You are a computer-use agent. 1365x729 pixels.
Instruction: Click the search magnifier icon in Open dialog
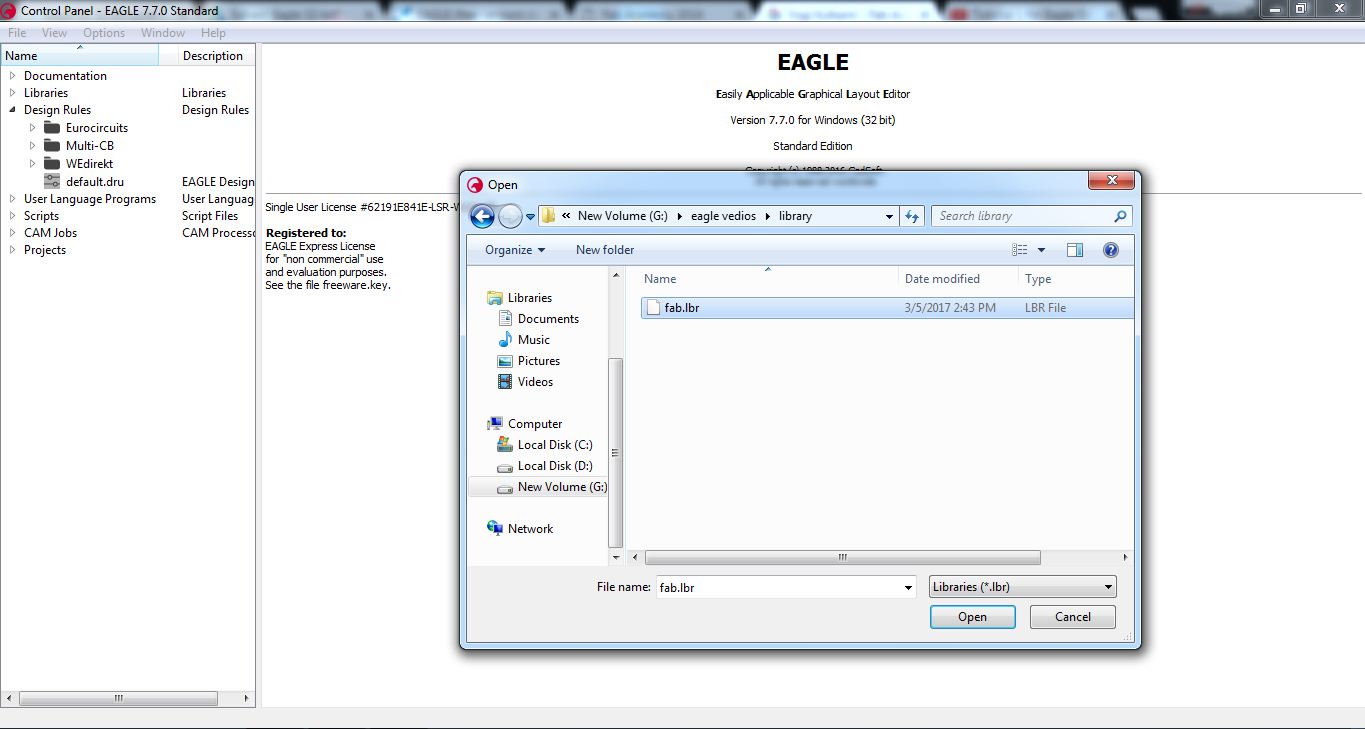[1120, 216]
